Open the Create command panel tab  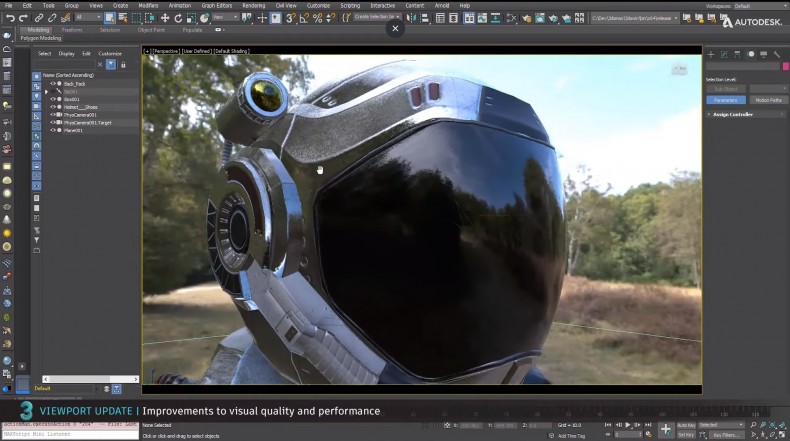coord(711,54)
